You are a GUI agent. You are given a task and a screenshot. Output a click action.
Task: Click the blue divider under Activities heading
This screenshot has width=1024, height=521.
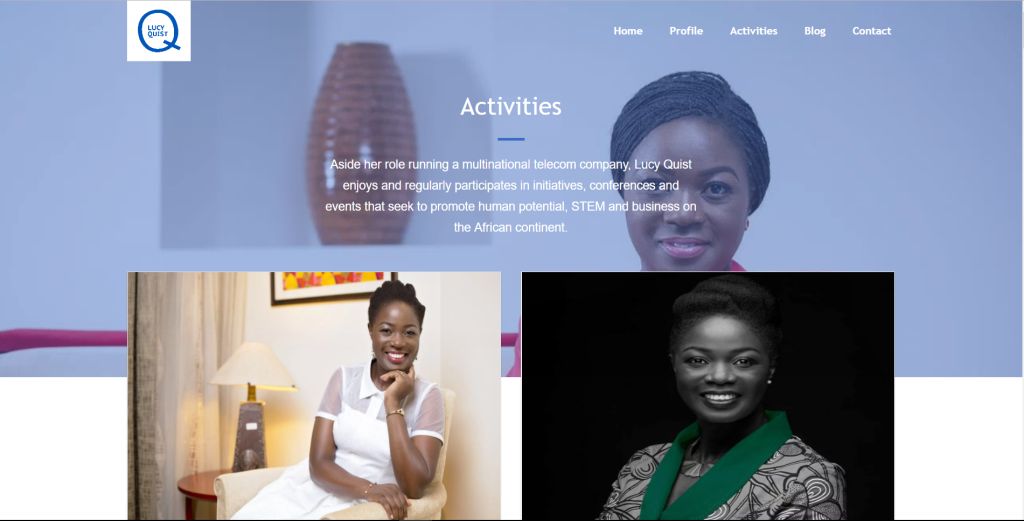pos(511,139)
